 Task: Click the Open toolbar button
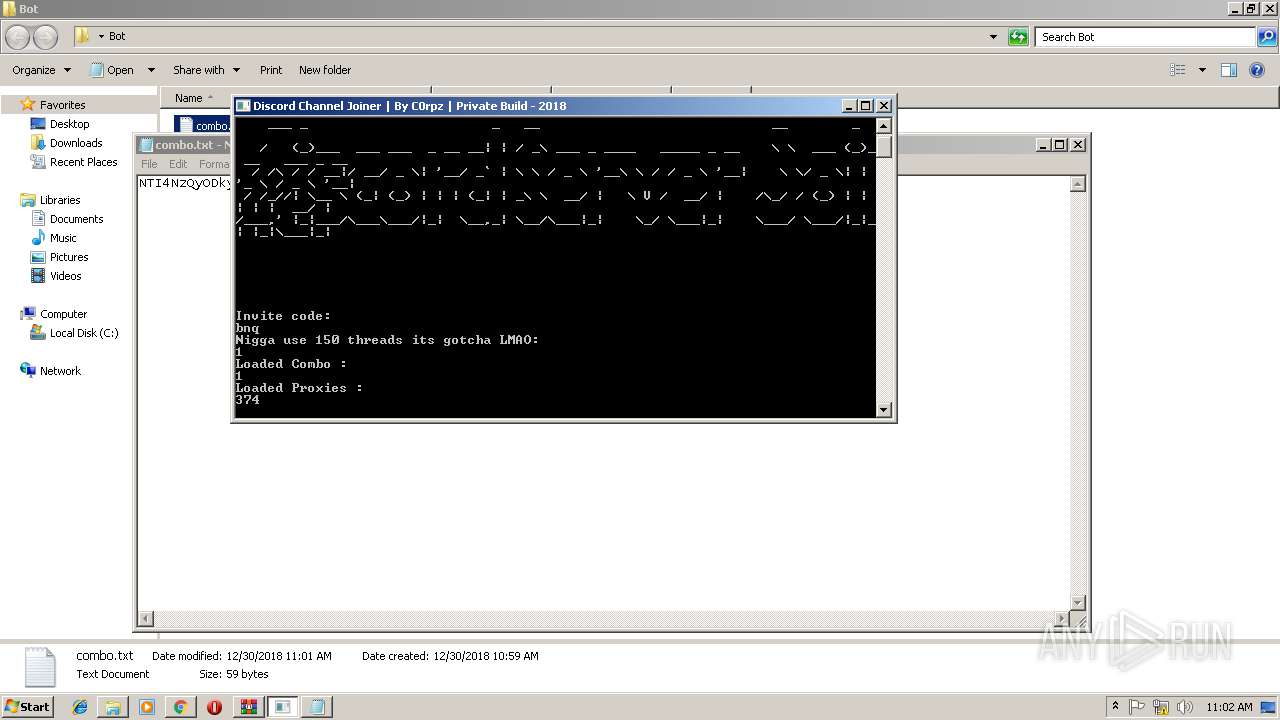113,70
